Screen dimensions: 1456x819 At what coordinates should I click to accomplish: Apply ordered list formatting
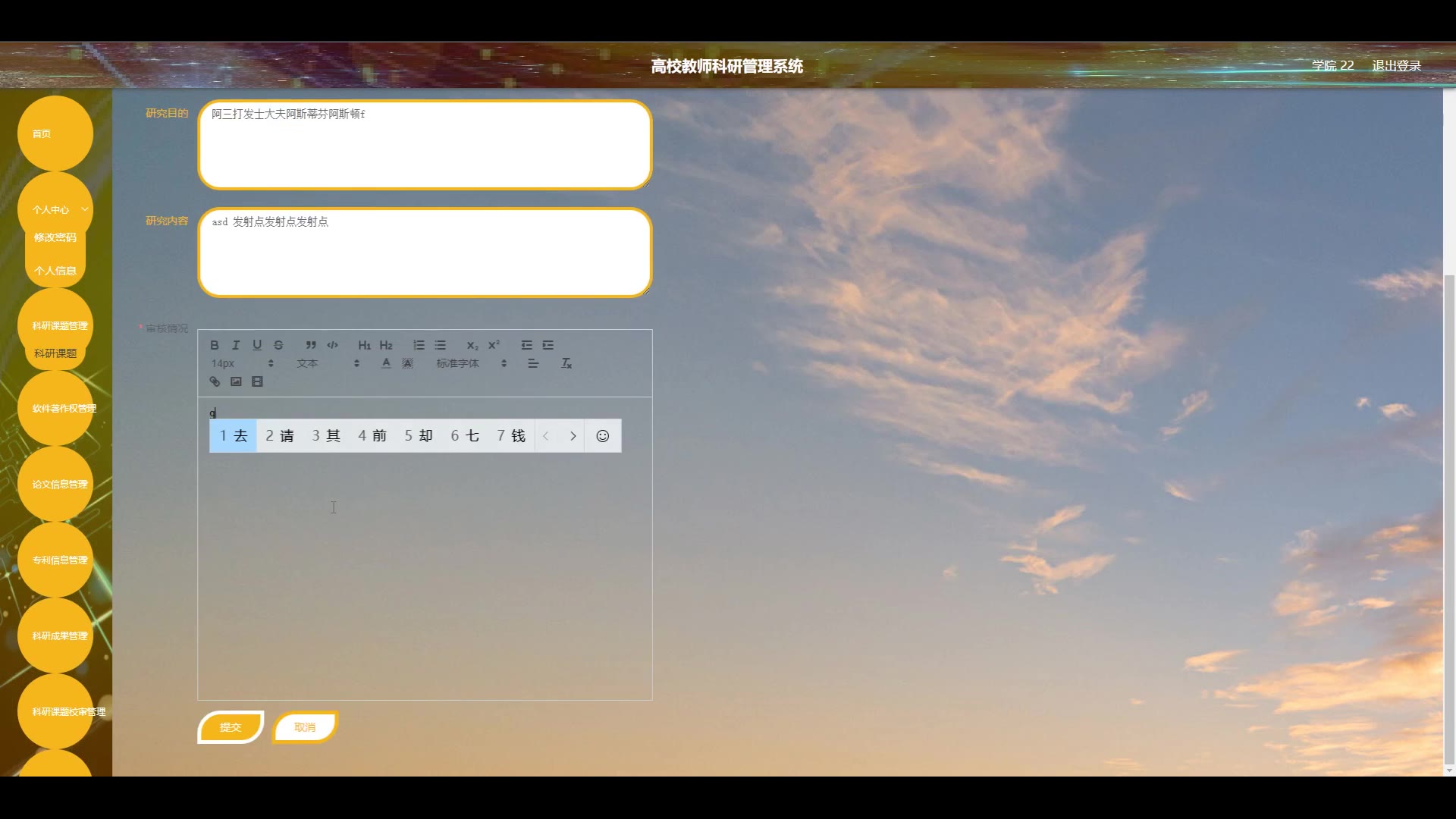click(x=419, y=345)
